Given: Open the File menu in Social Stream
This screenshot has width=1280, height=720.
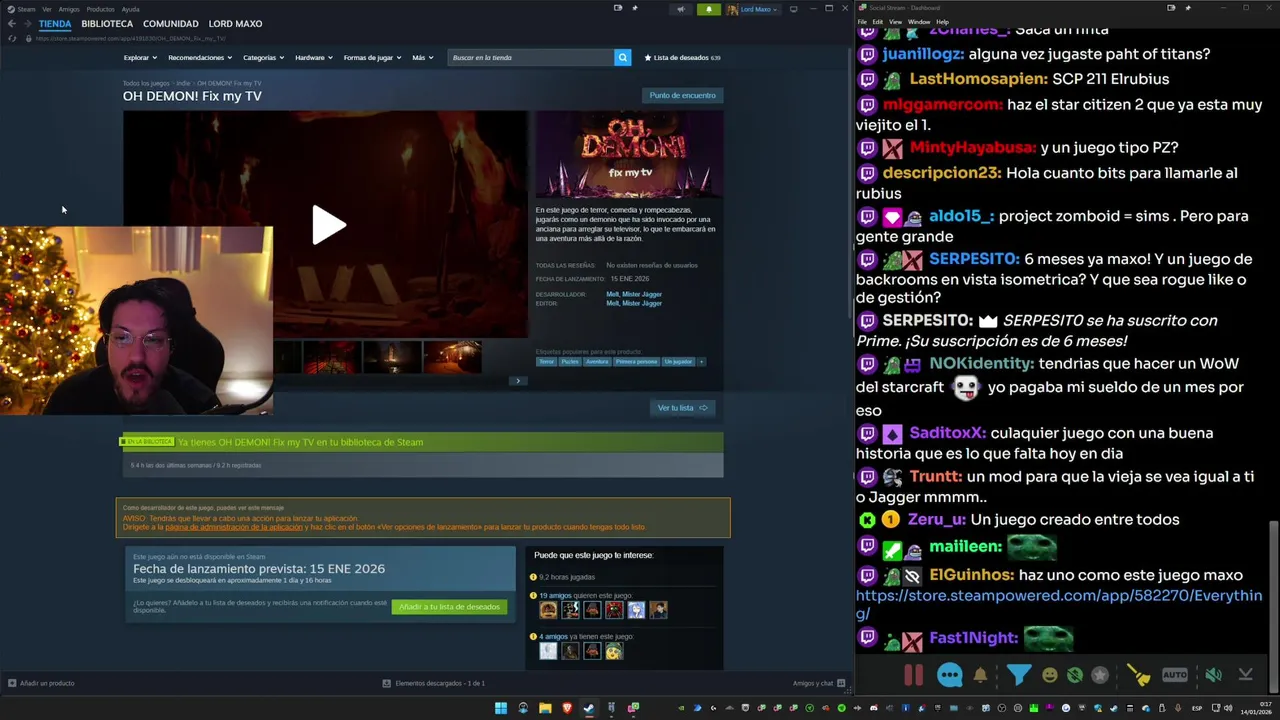Looking at the screenshot, I should pyautogui.click(x=862, y=21).
